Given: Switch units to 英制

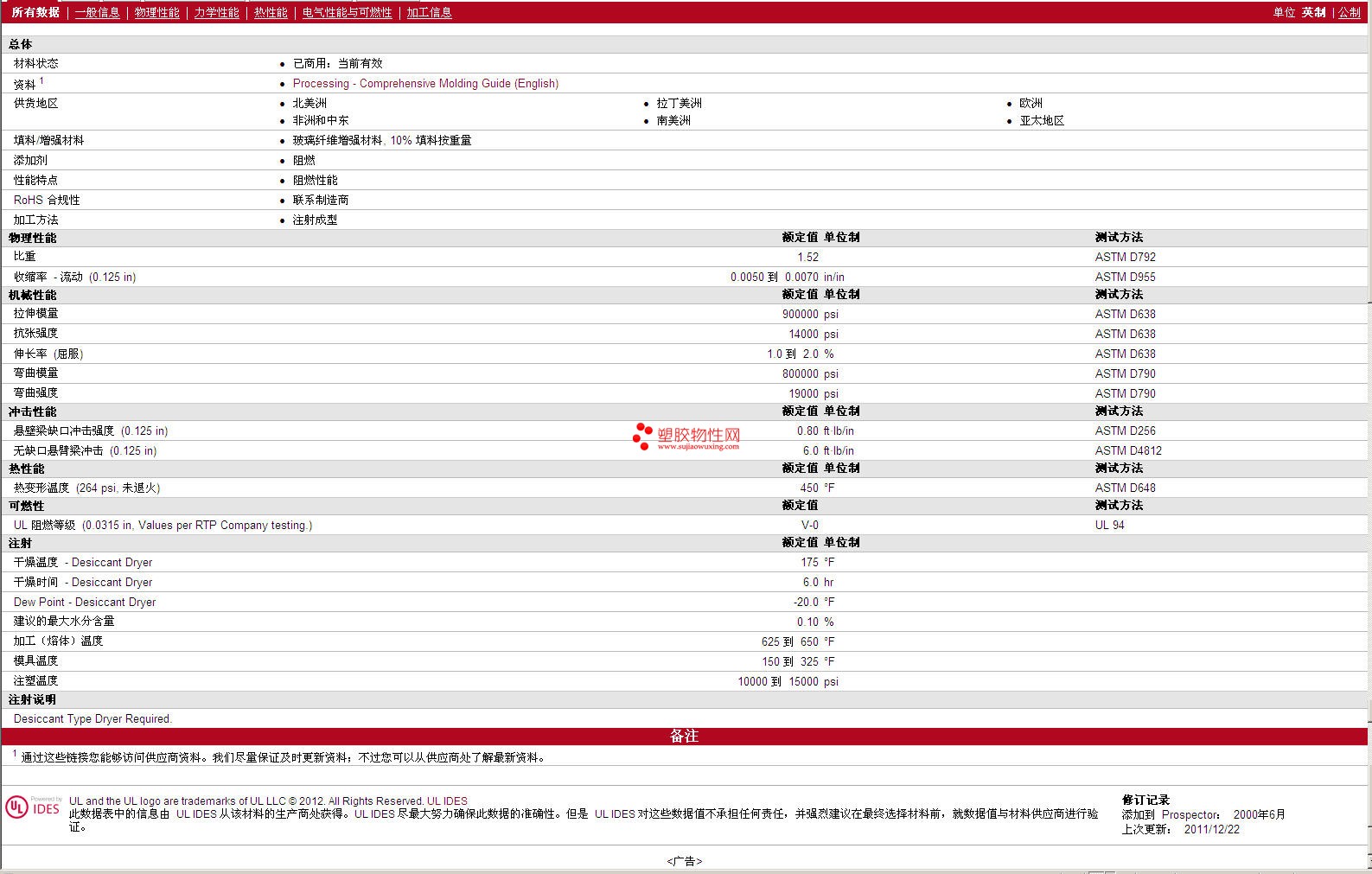Looking at the screenshot, I should click(1313, 12).
